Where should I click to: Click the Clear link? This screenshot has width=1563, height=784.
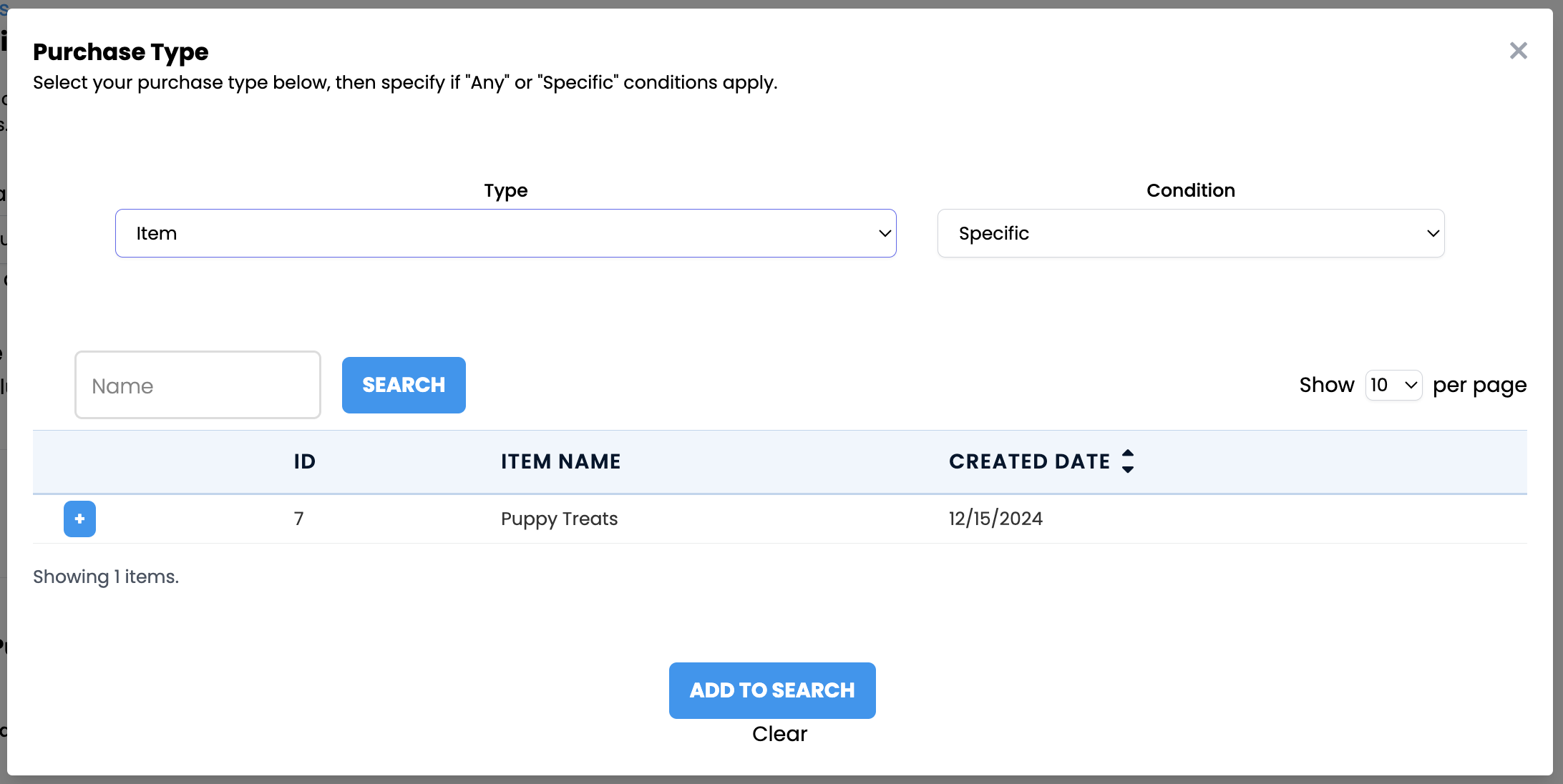tap(779, 734)
